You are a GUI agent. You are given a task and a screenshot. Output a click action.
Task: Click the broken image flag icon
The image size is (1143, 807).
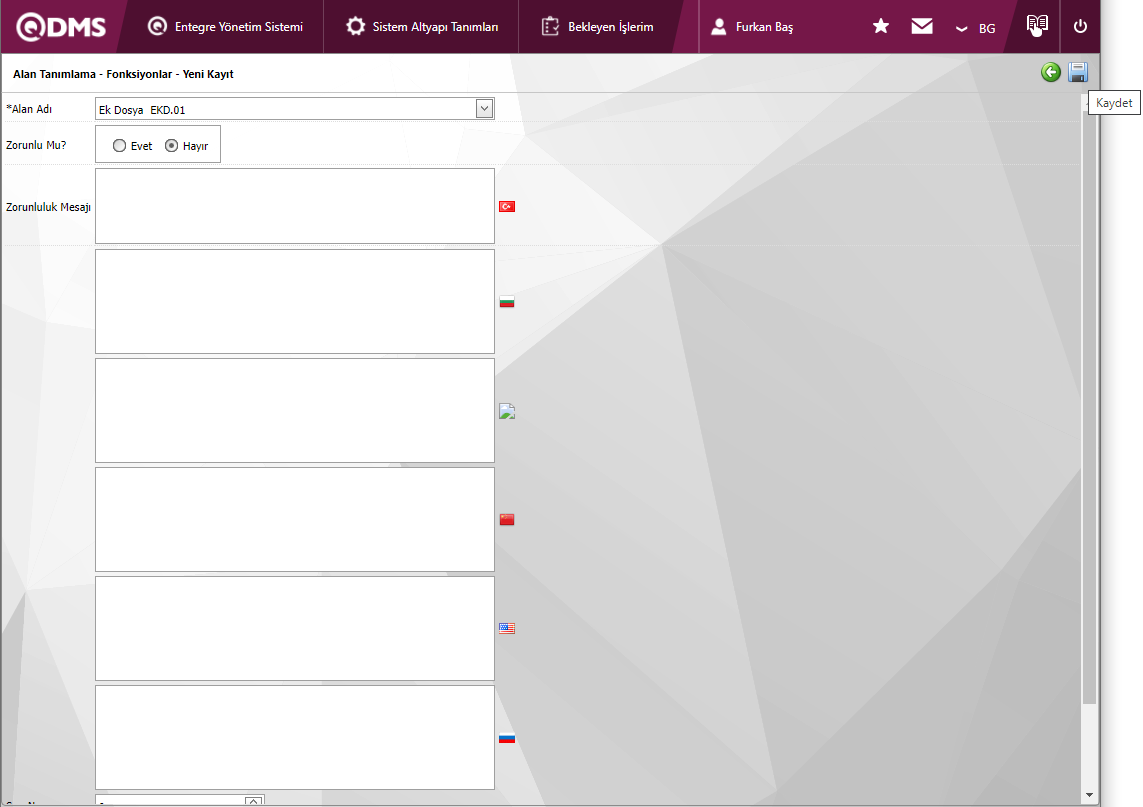pos(507,411)
